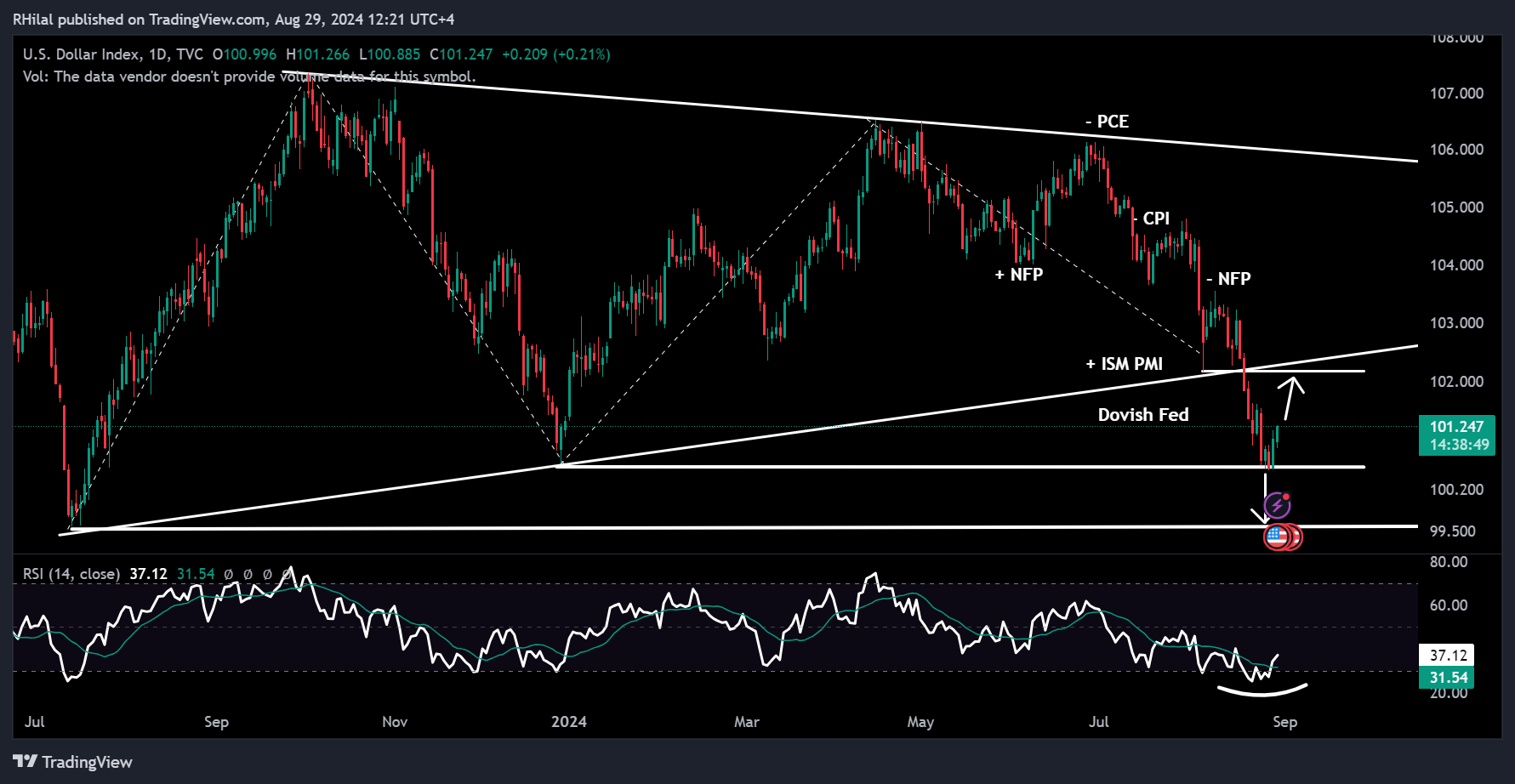1515x784 pixels.
Task: Click the closing value C101.247 in header
Action: tap(461, 54)
